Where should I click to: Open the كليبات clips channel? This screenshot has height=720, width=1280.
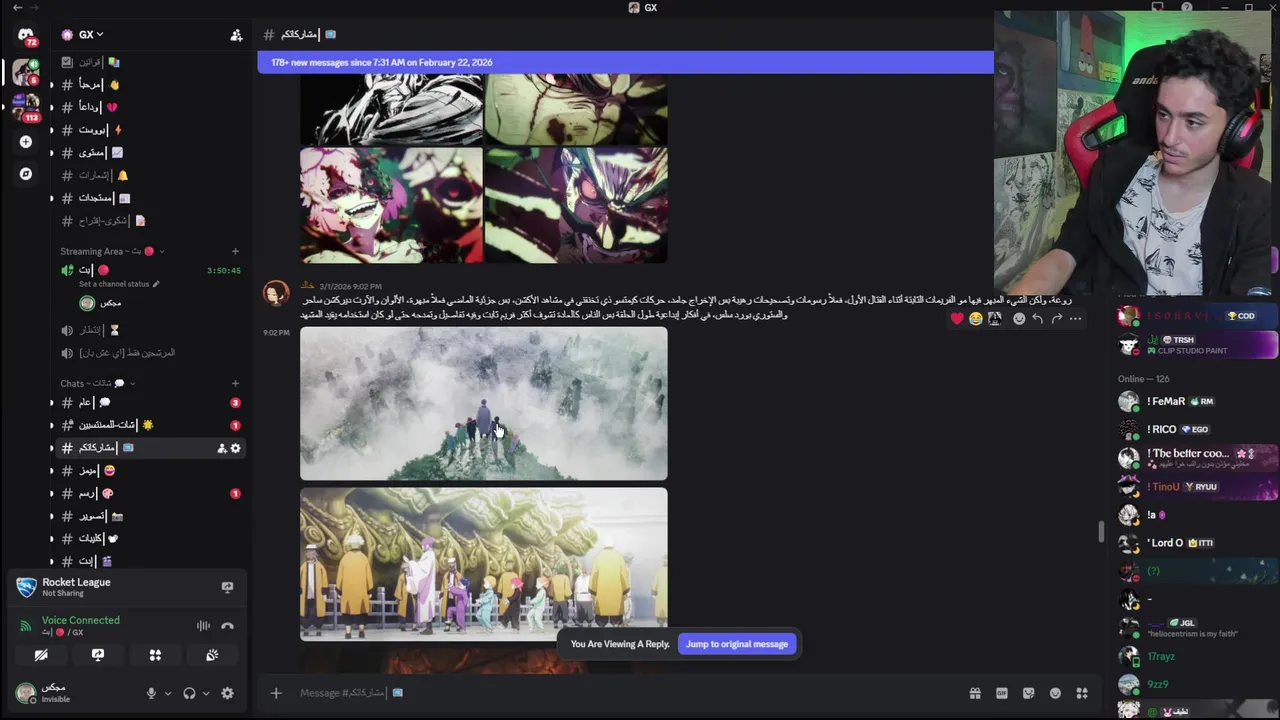click(x=148, y=538)
